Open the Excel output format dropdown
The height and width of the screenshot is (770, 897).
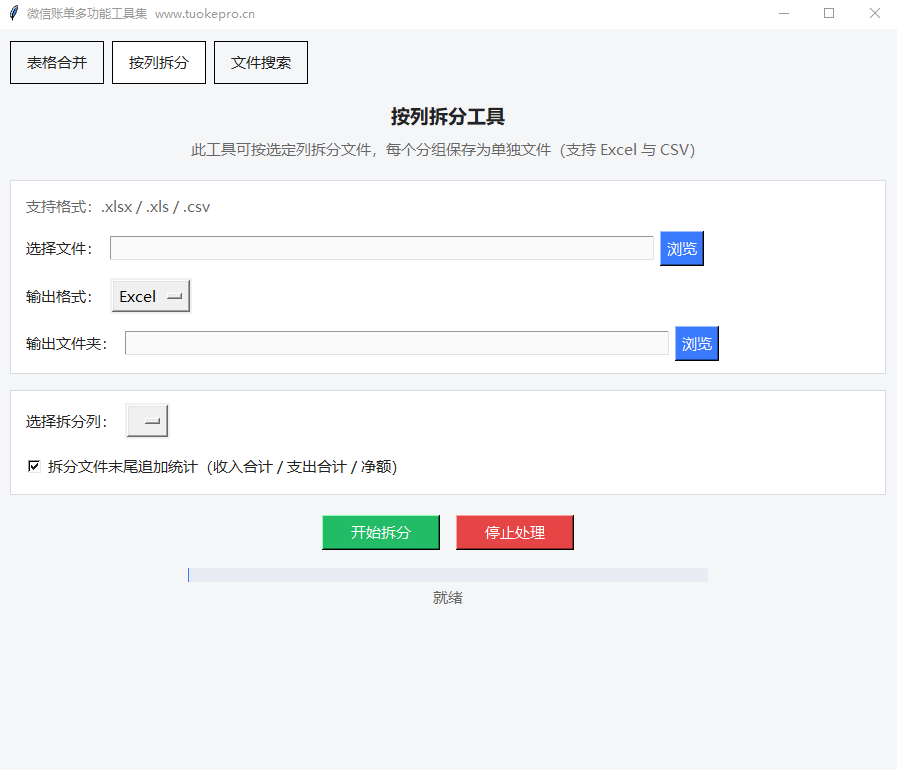click(x=150, y=296)
